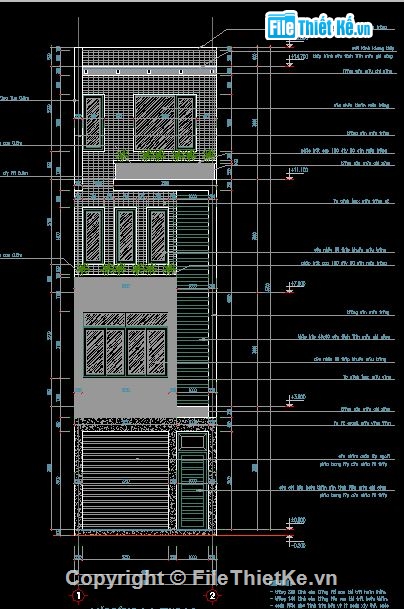Select the garage roller shutter door

(125, 480)
